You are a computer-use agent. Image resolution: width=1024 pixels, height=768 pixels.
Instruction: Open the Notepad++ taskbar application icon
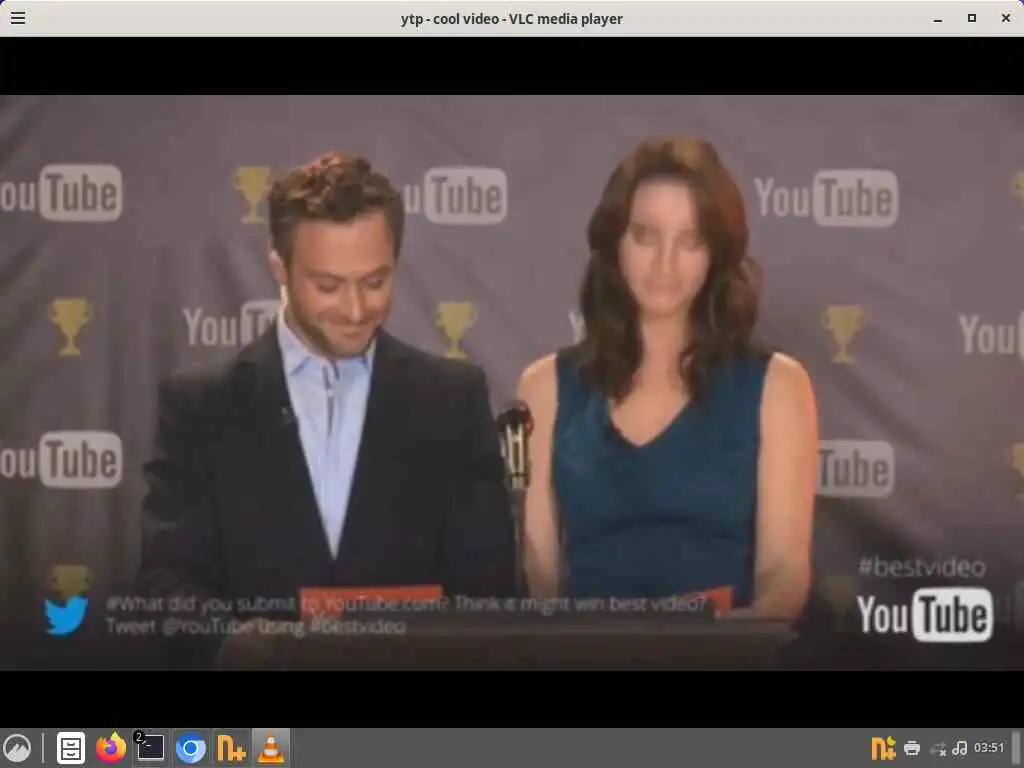[231, 748]
